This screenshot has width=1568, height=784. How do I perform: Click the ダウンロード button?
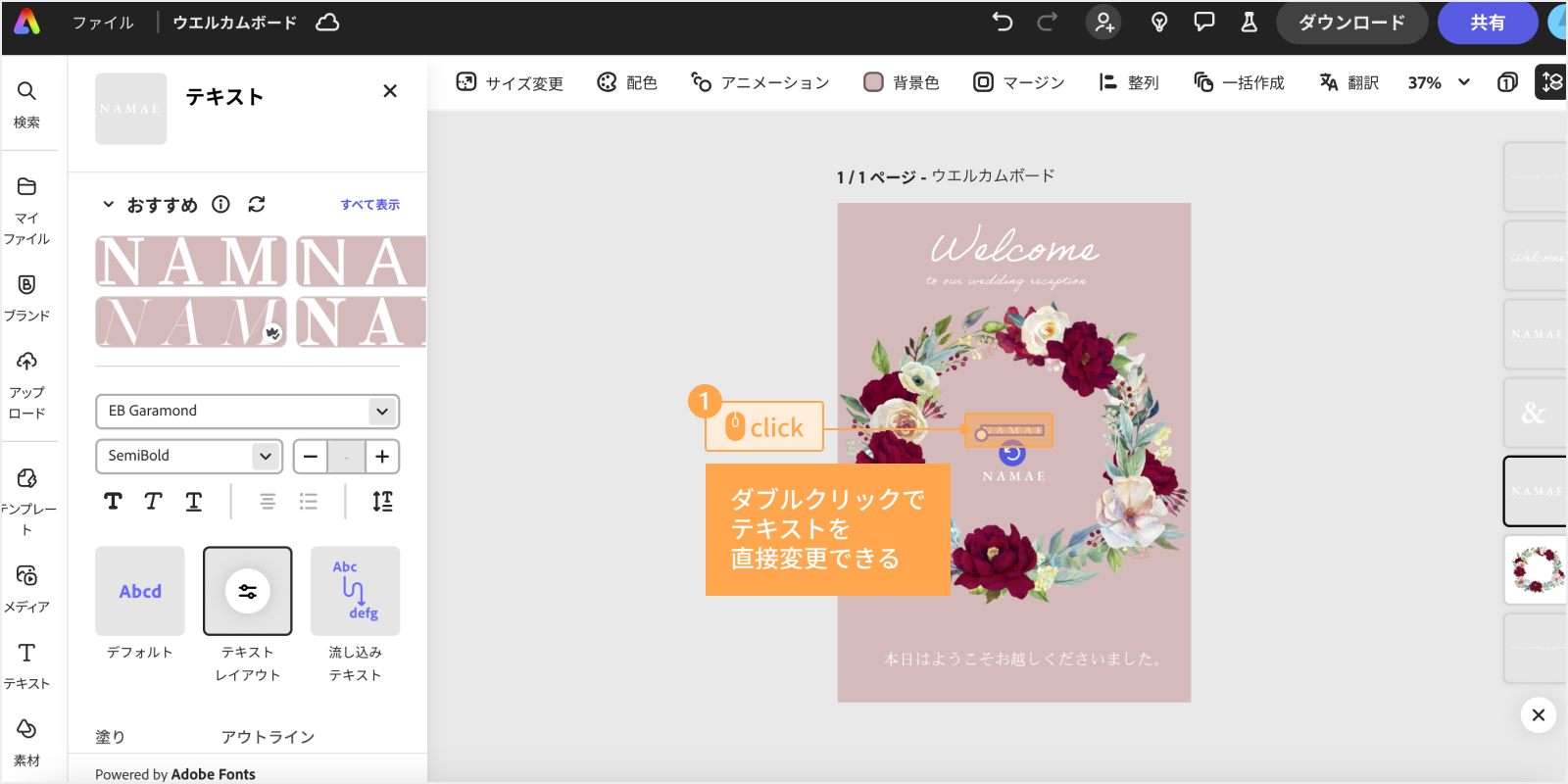1351,23
